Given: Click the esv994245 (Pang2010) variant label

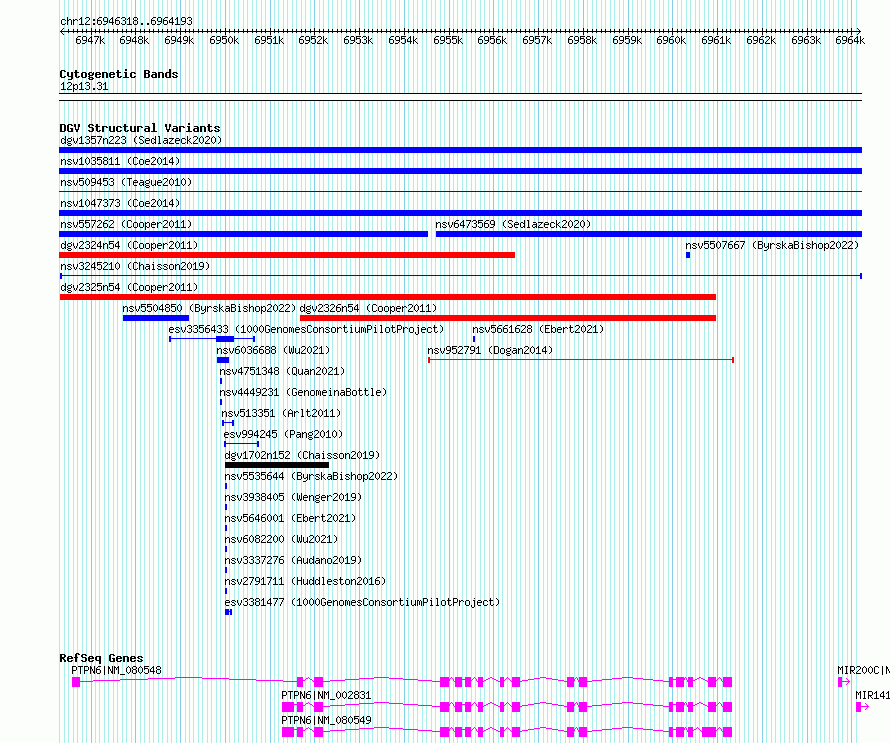Looking at the screenshot, I should pyautogui.click(x=283, y=434).
